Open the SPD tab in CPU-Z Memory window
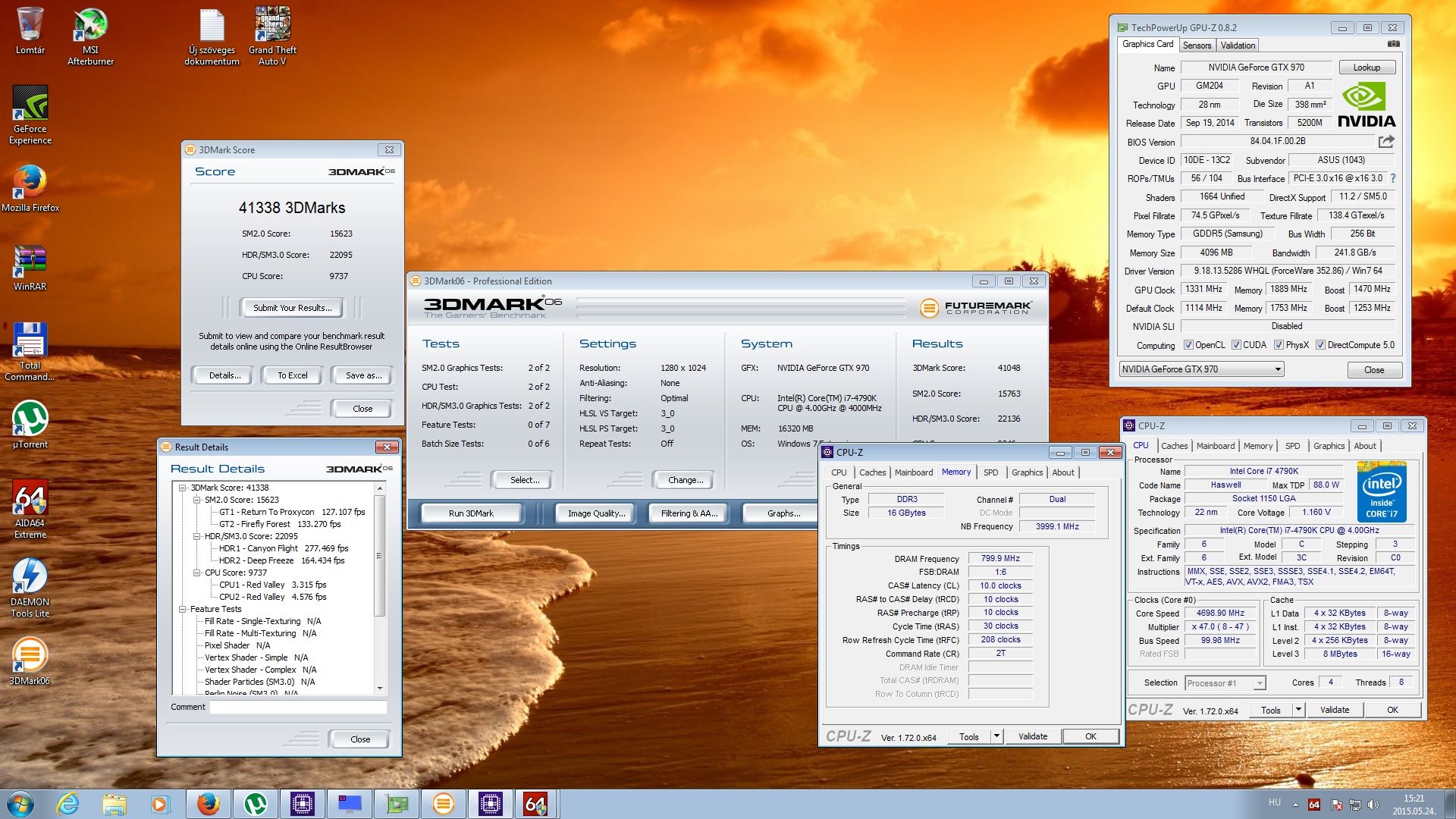 (x=990, y=472)
